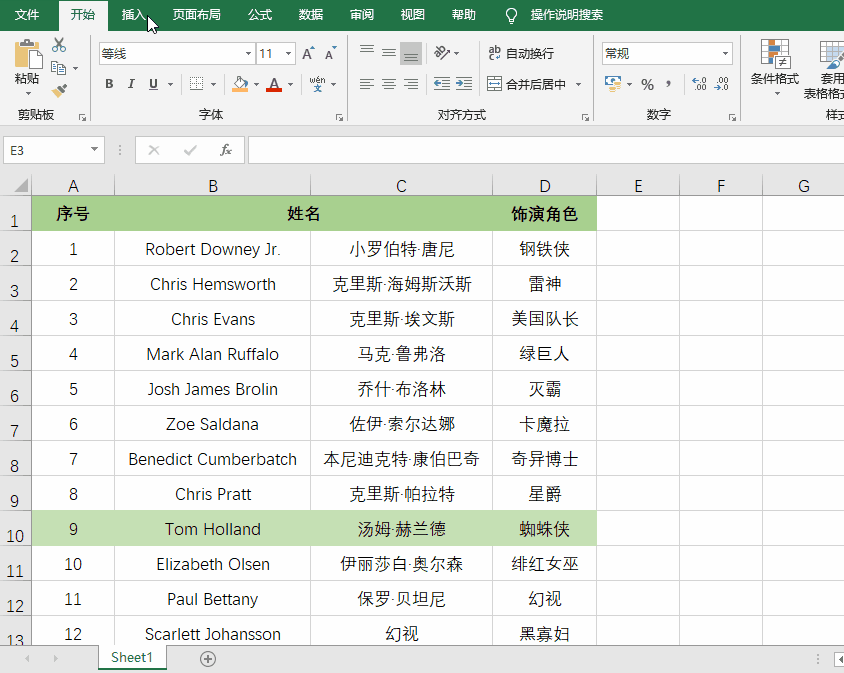Align cell text left
844x673 pixels.
pyautogui.click(x=367, y=84)
